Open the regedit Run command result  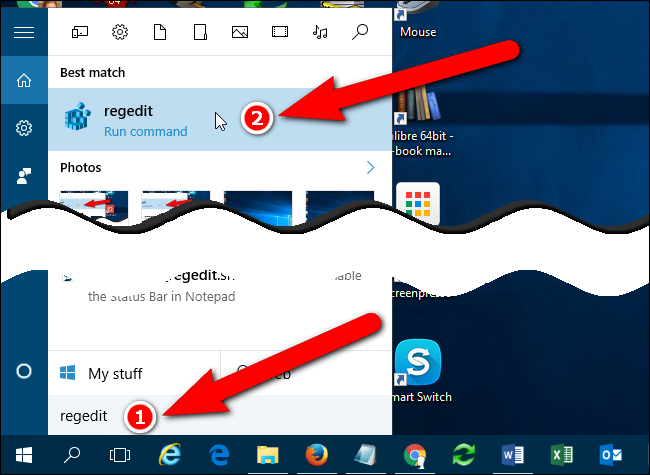220,119
